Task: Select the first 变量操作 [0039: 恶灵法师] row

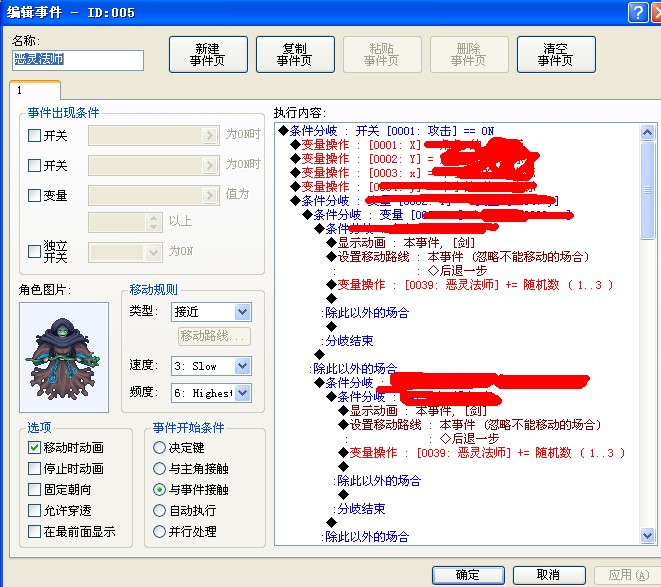Action: pyautogui.click(x=470, y=285)
